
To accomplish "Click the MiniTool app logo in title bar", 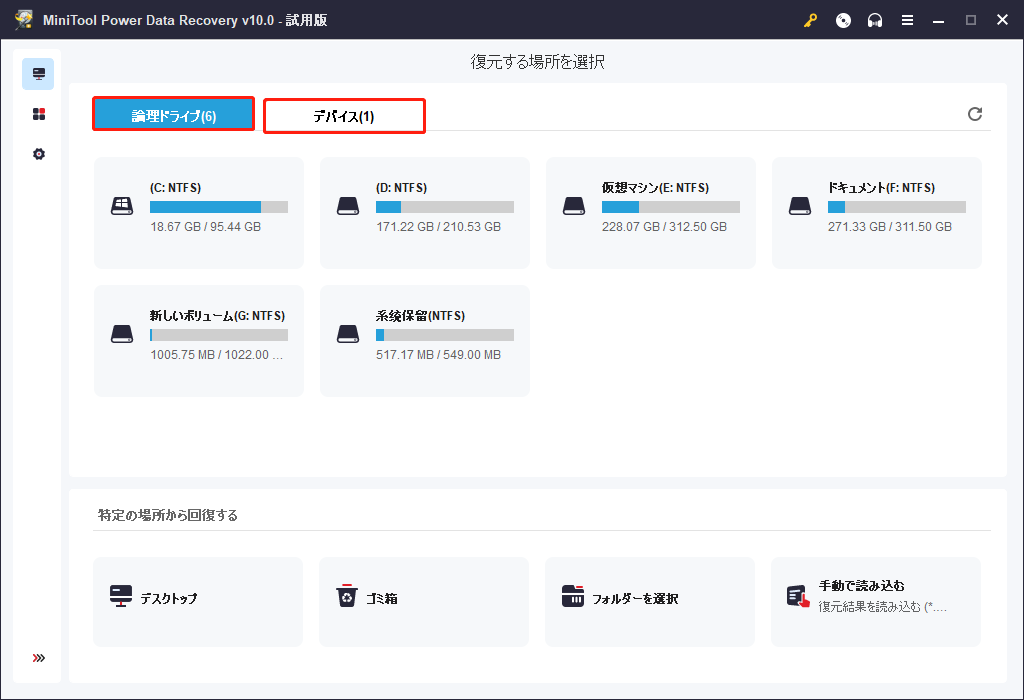I will click(24, 20).
